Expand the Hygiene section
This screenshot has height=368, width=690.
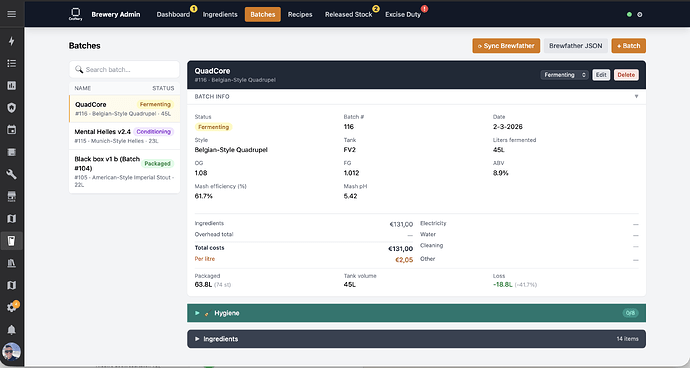point(416,313)
